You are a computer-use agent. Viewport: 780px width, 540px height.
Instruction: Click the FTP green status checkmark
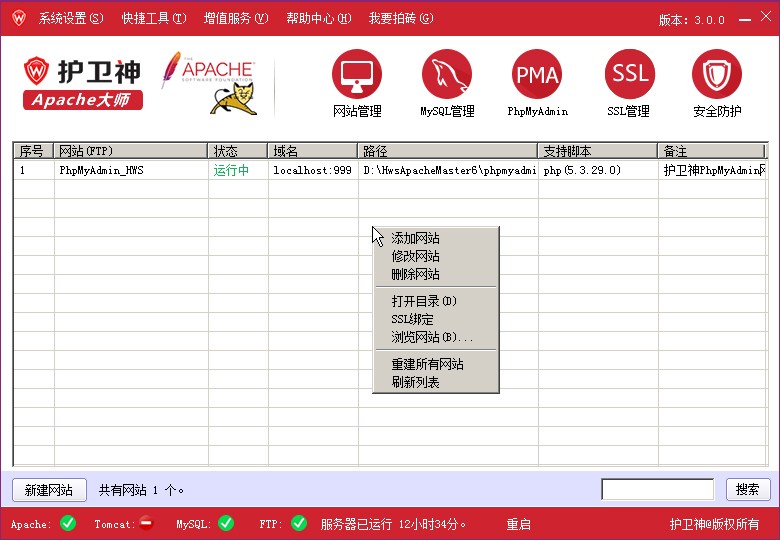pos(298,523)
